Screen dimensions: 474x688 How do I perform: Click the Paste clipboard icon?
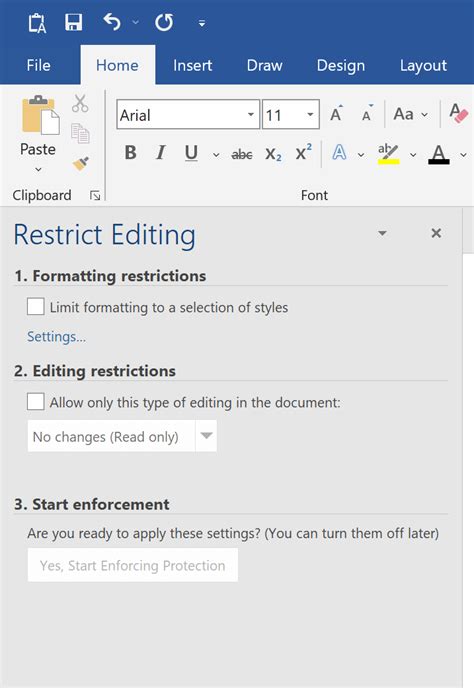coord(40,115)
